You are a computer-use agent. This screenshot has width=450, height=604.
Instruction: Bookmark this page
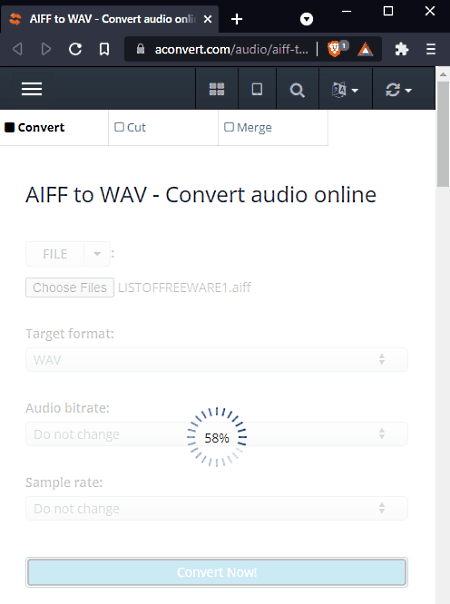[104, 49]
